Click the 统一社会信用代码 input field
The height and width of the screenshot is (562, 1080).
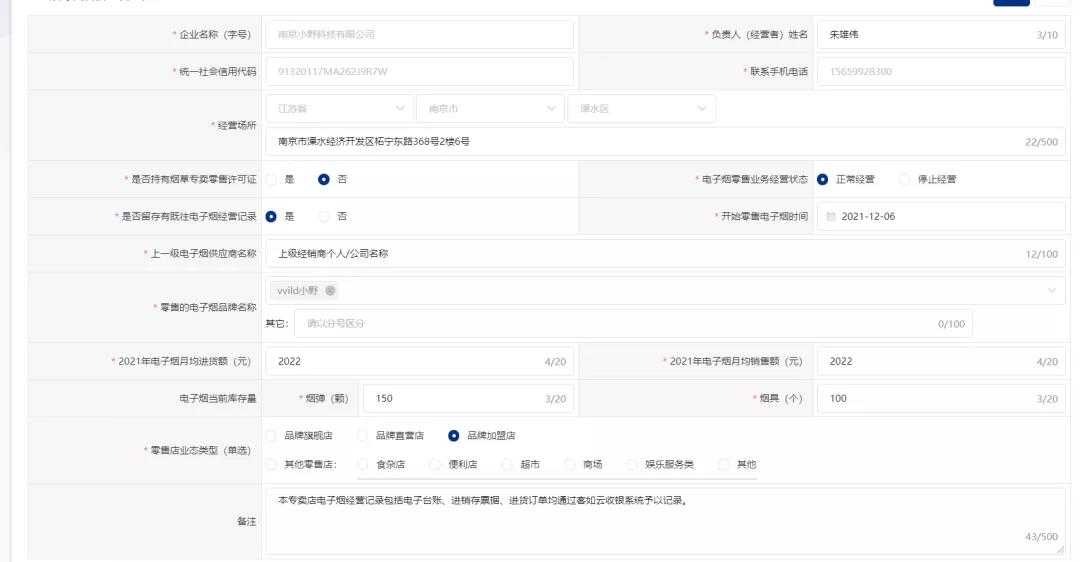(x=419, y=72)
